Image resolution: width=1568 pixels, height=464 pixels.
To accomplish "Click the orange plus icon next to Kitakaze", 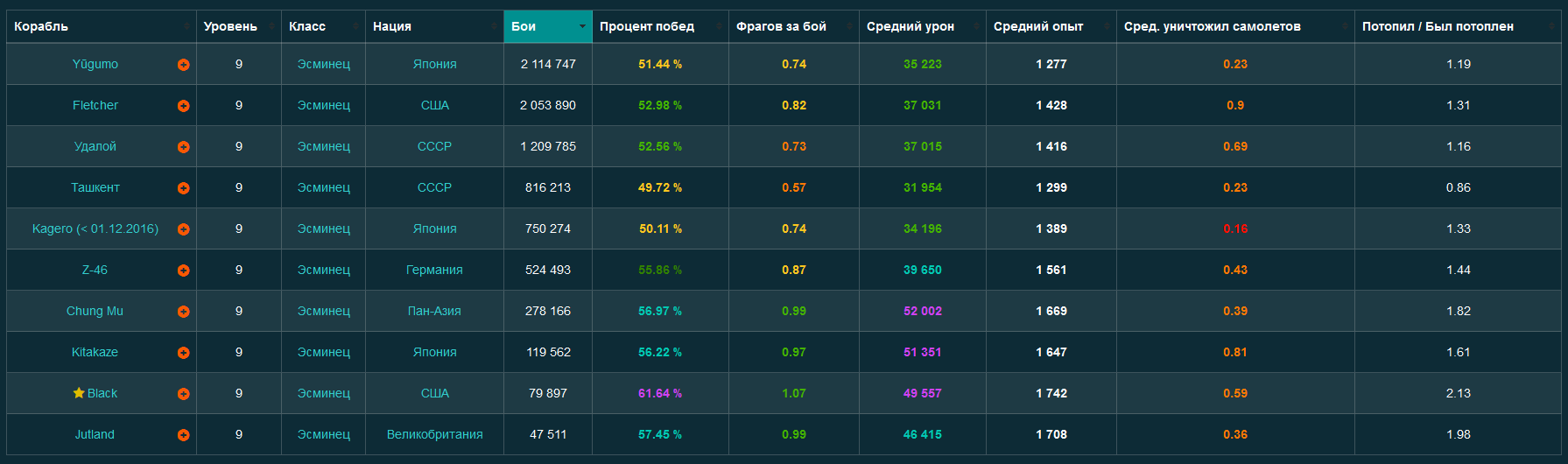I will point(183,353).
